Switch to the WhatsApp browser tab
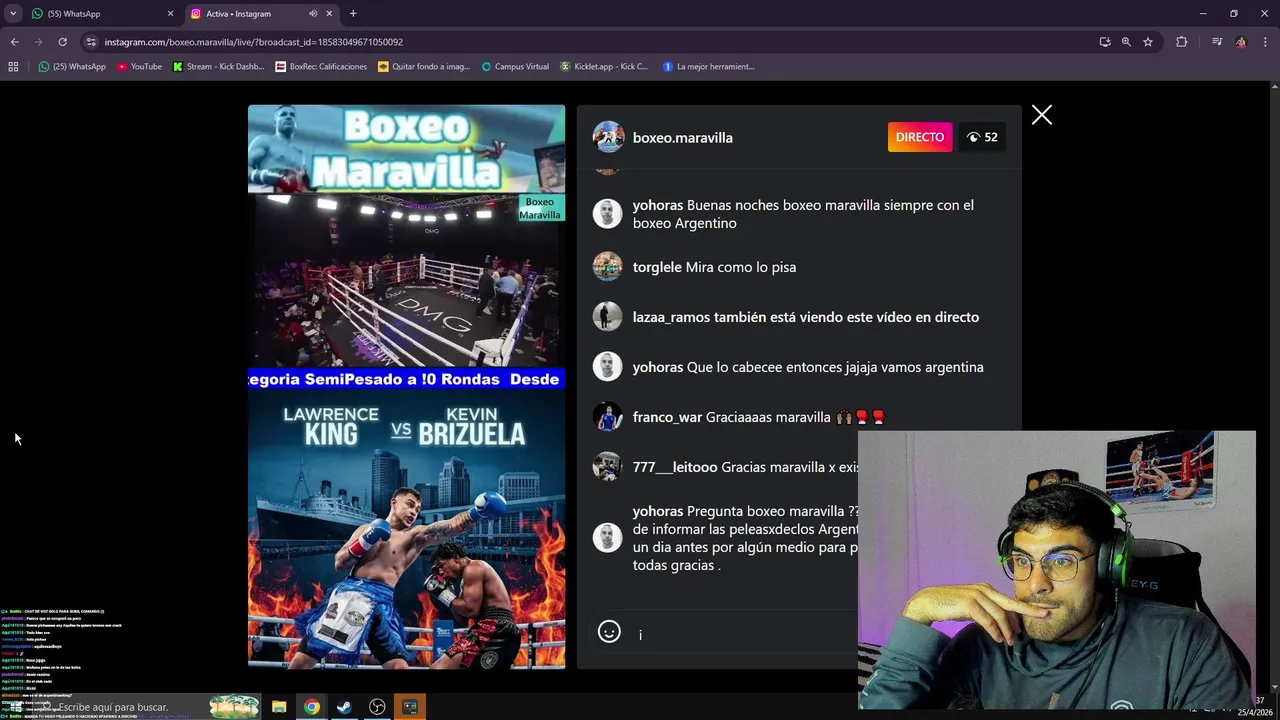 (102, 14)
